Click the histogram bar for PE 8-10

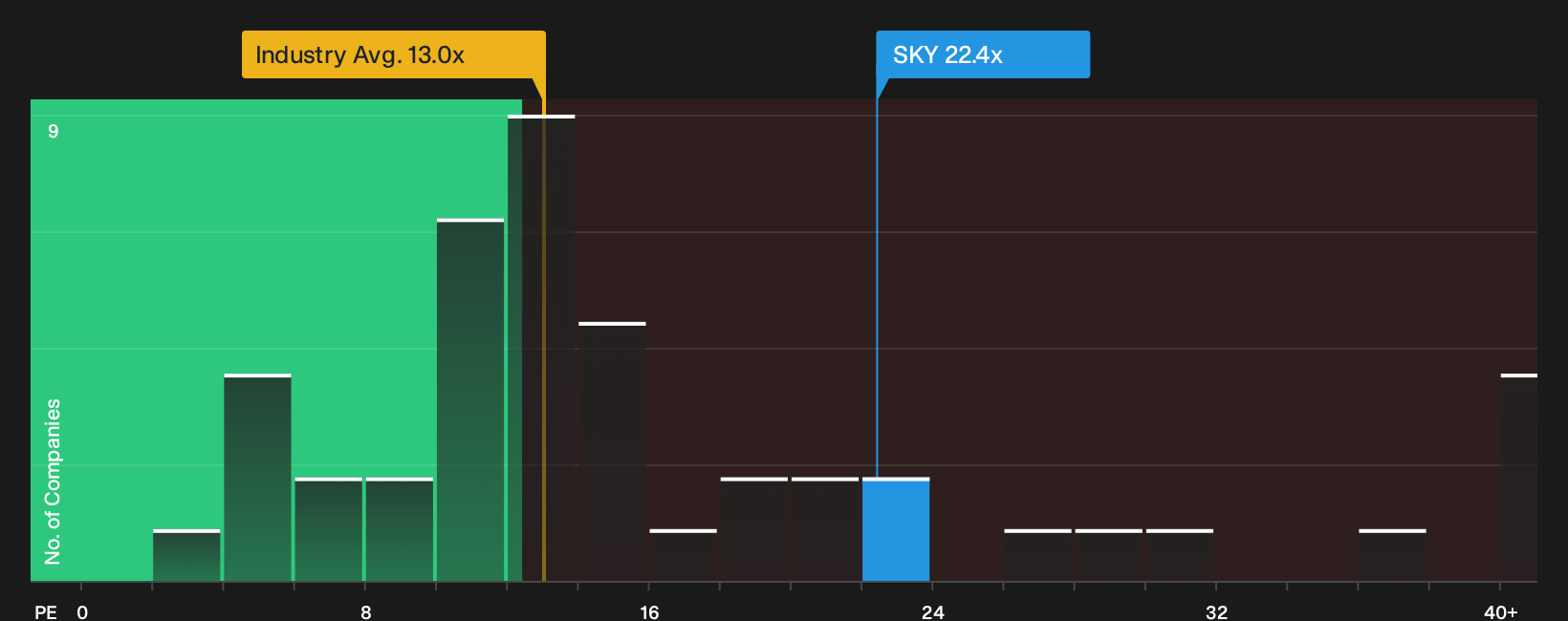click(400, 529)
